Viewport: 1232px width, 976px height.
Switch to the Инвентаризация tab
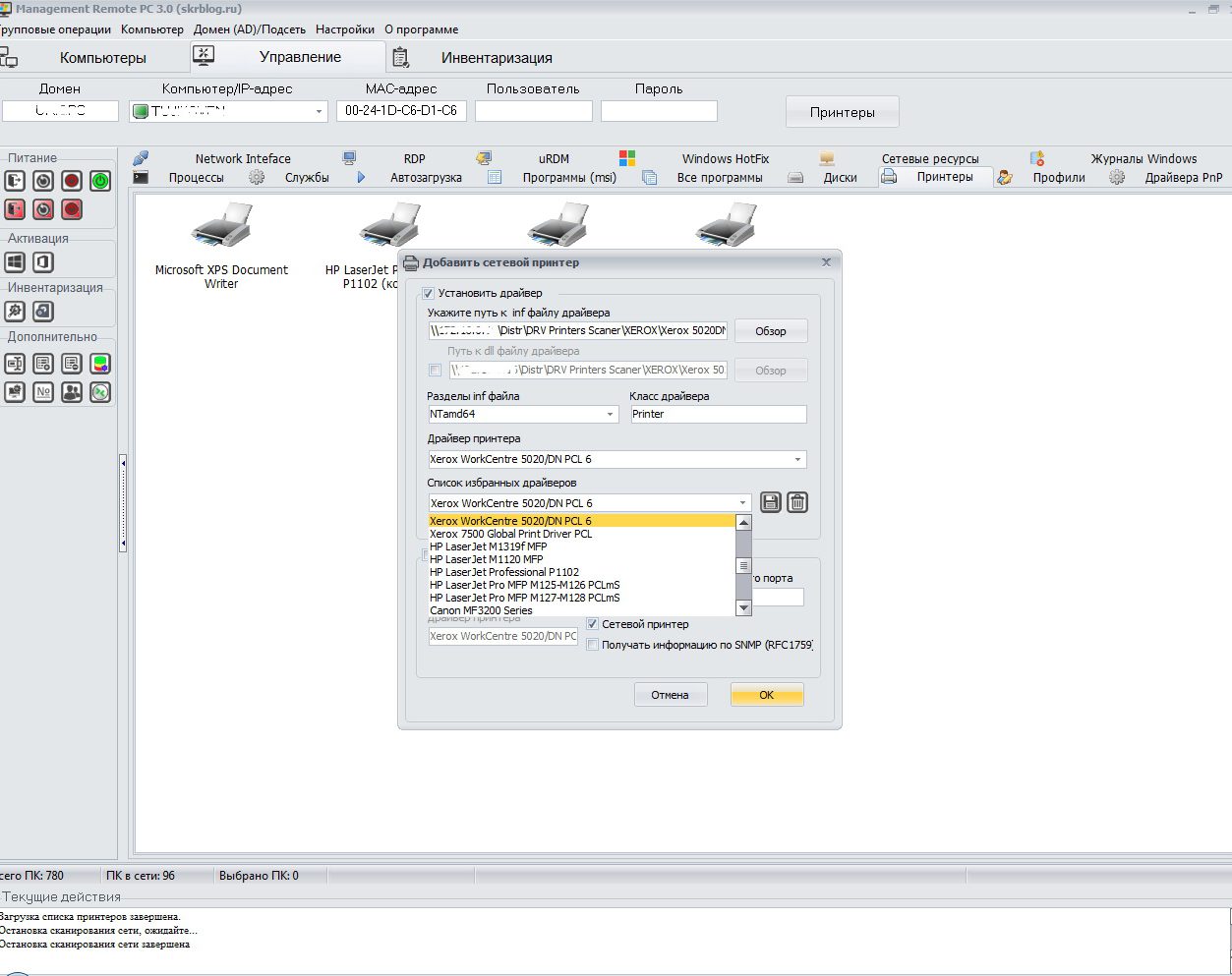[x=497, y=58]
